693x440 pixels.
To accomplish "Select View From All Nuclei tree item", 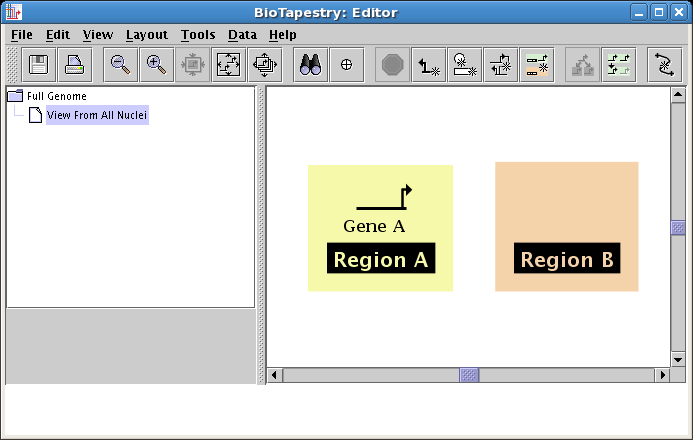I will pos(96,115).
